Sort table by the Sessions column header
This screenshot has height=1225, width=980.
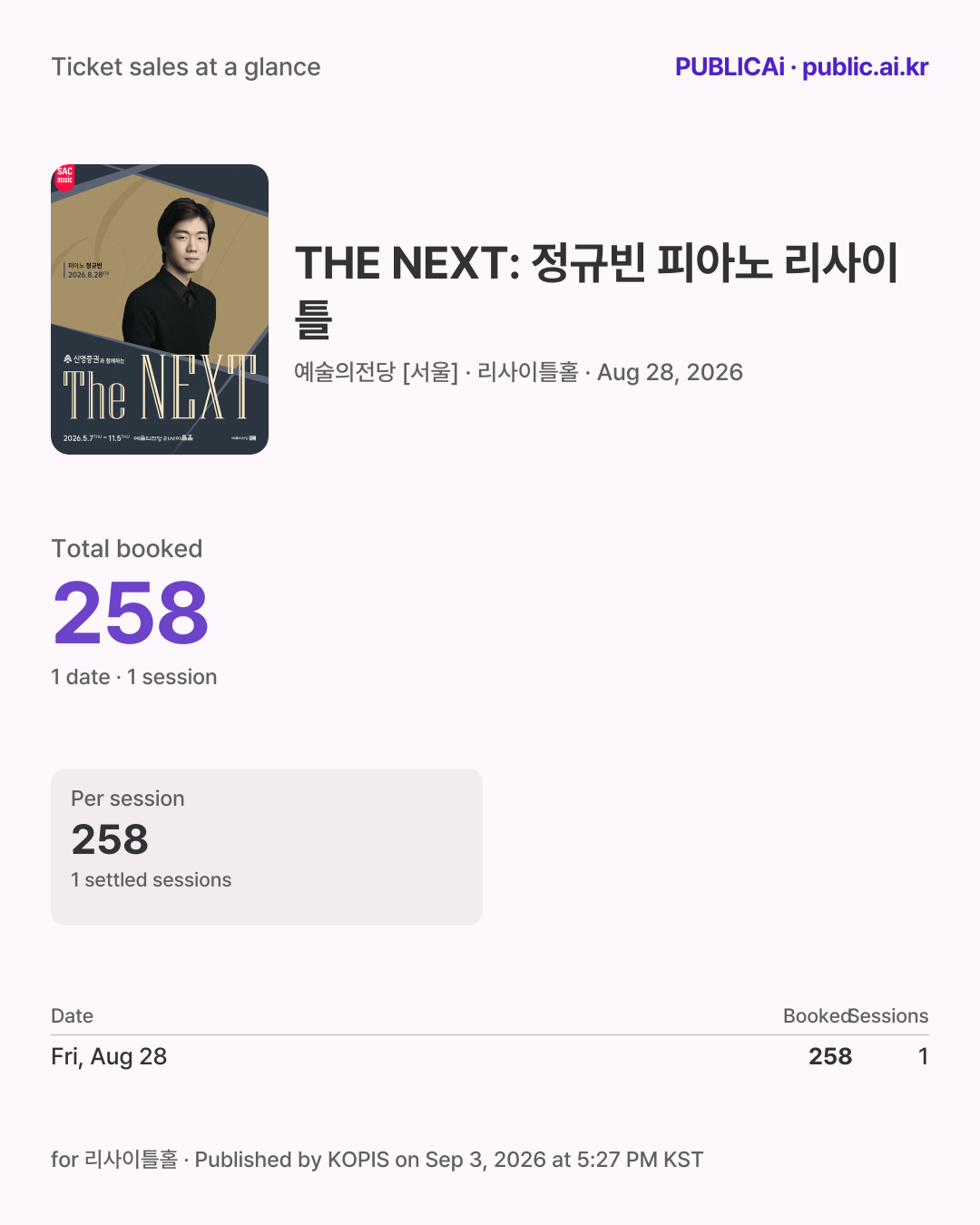[x=890, y=1016]
